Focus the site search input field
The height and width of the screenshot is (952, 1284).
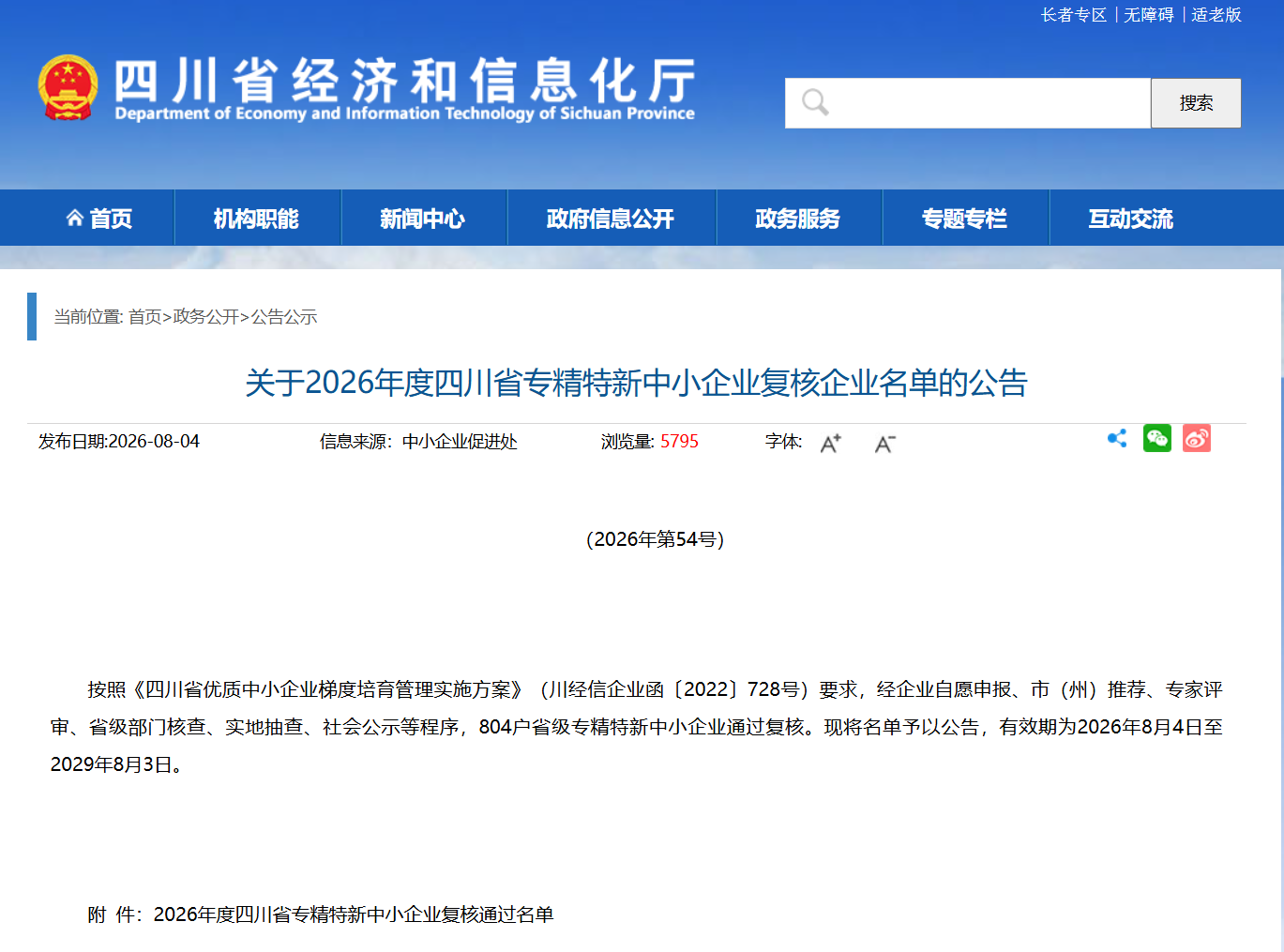pyautogui.click(x=968, y=103)
